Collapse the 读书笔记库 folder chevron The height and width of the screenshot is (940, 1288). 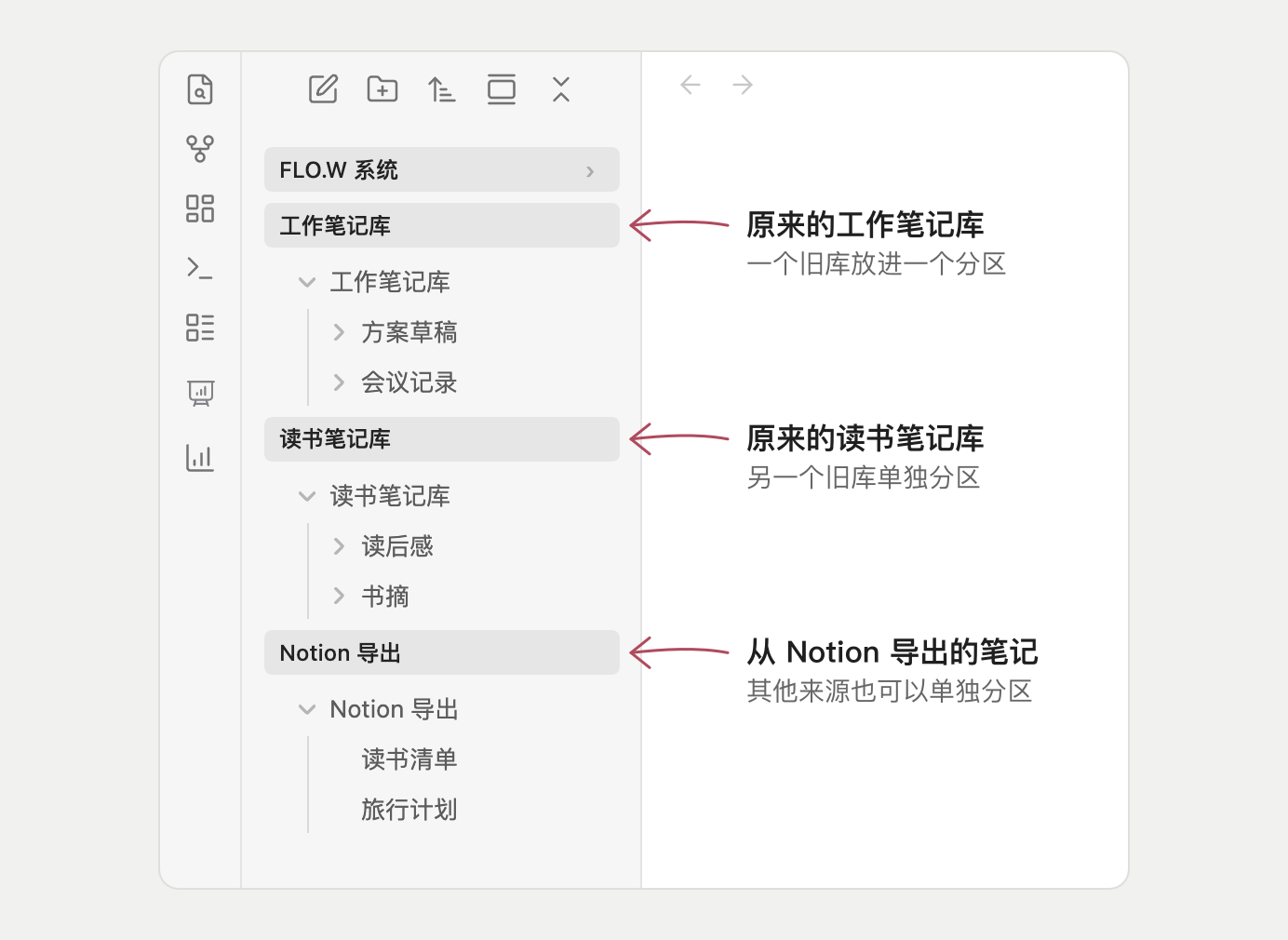tap(306, 496)
